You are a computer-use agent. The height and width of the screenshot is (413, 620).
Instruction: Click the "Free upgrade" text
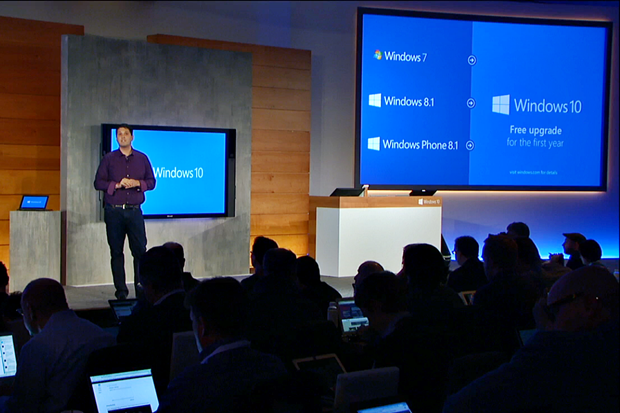535,130
